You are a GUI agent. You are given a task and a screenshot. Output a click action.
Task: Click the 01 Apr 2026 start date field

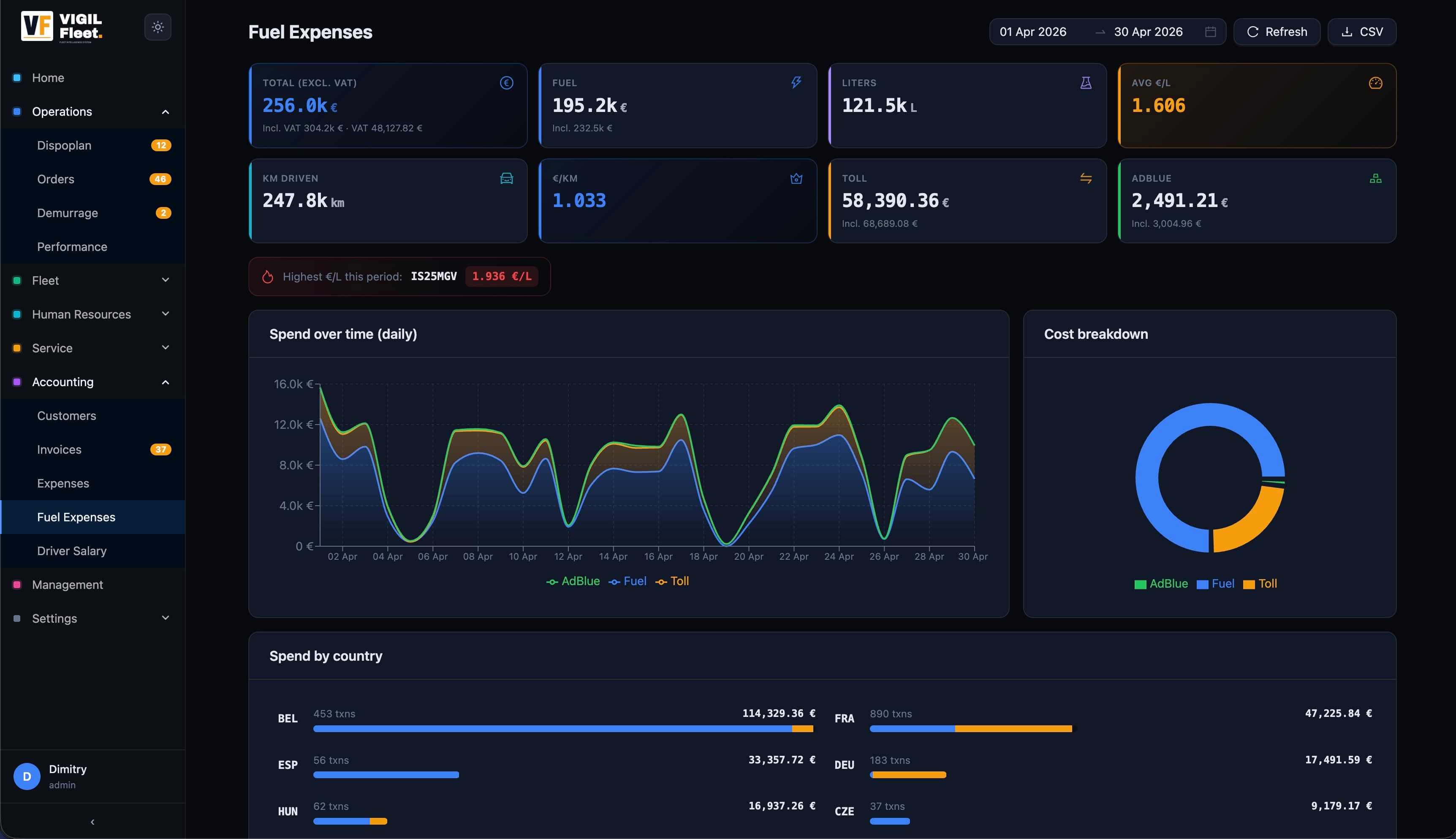[1033, 32]
